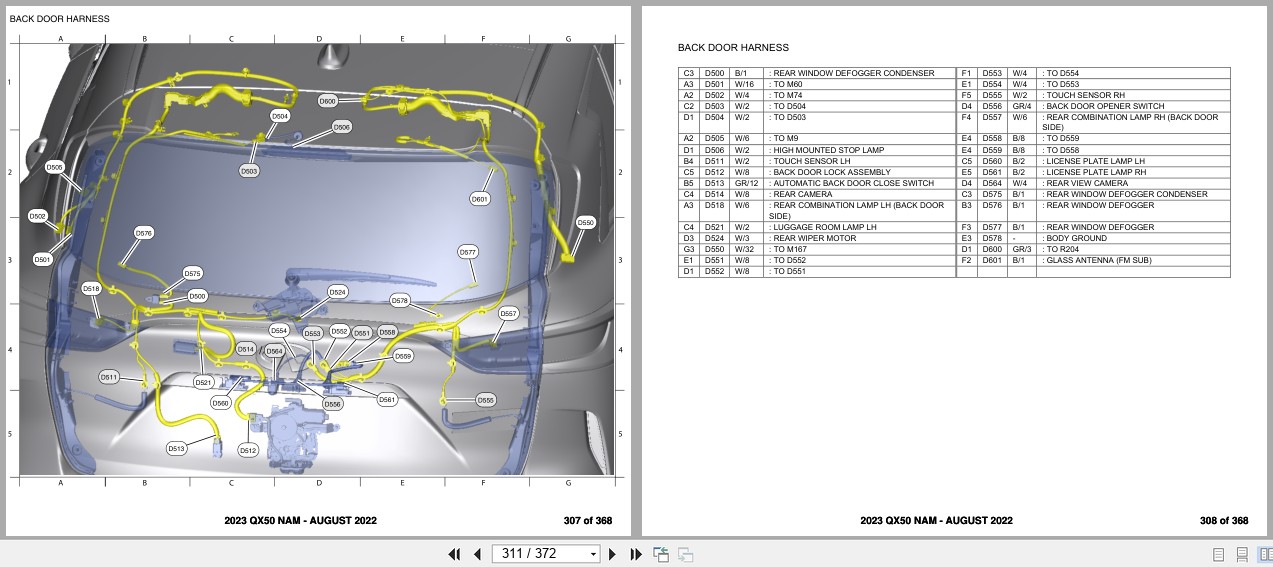This screenshot has width=1273, height=567.
Task: Switch to single page view
Action: point(1219,554)
